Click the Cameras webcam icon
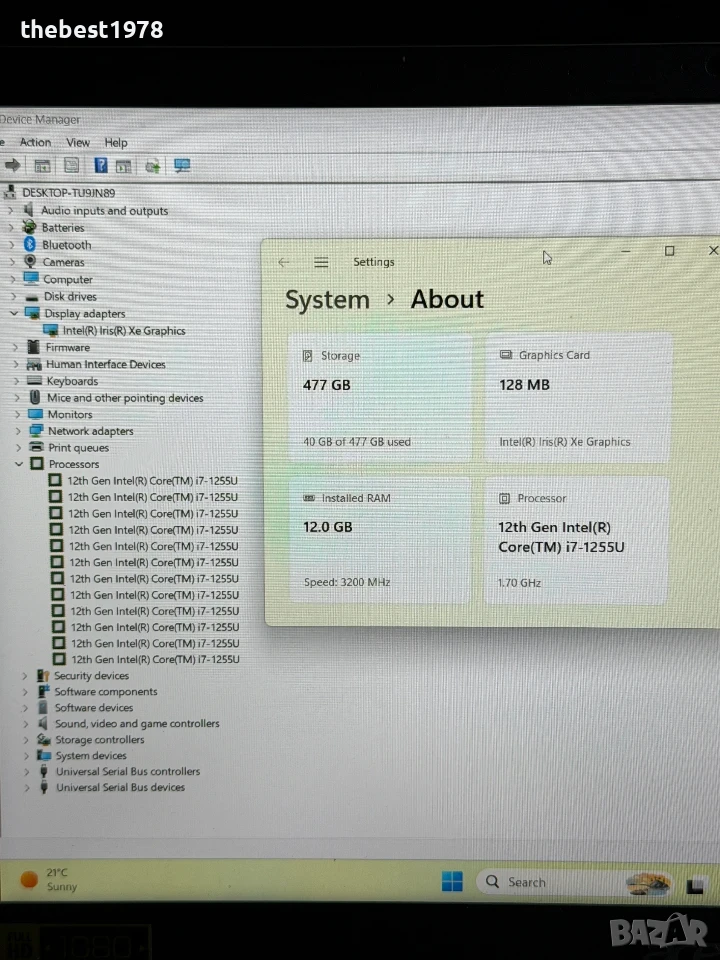Viewport: 720px width, 960px height. [30, 261]
